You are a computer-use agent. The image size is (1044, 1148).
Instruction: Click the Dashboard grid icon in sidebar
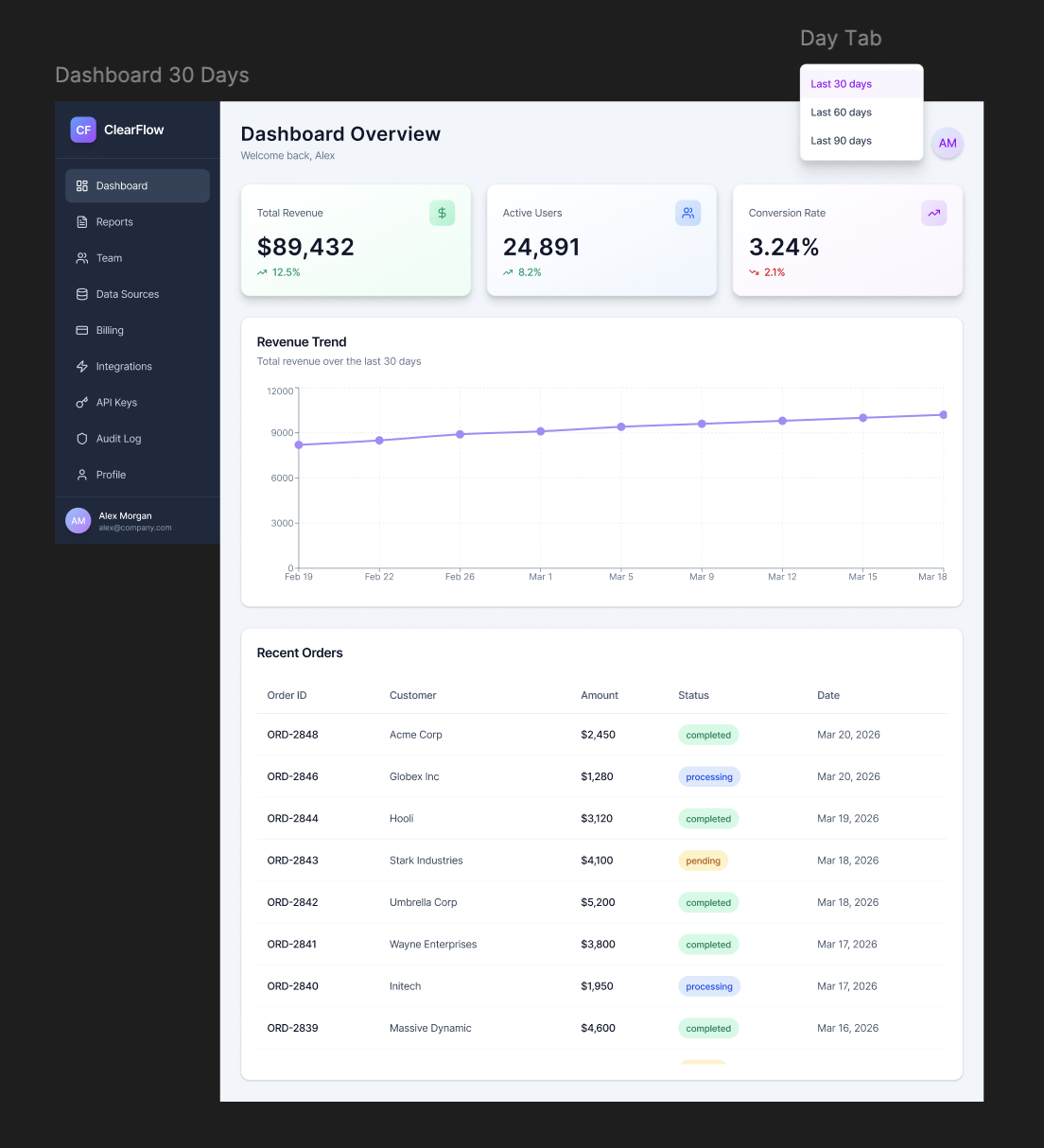pos(82,186)
